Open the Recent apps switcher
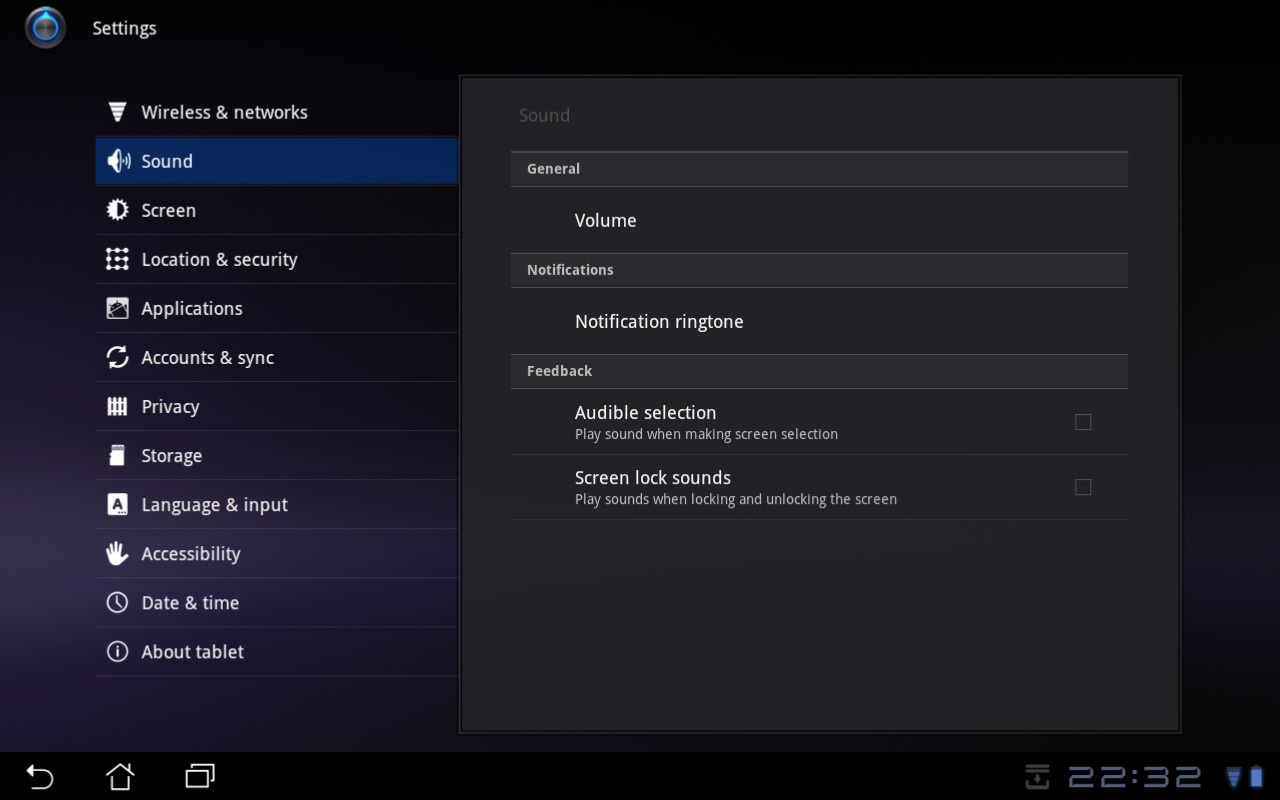Viewport: 1280px width, 800px height. [200, 776]
